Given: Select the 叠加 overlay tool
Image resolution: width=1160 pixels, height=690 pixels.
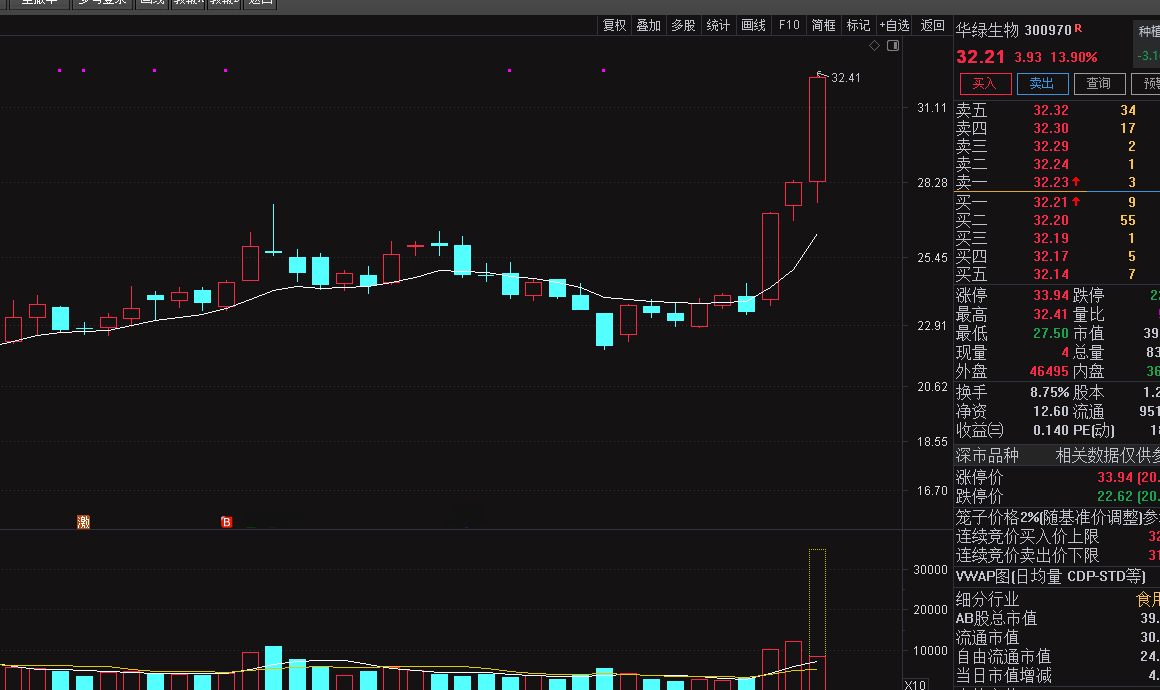Looking at the screenshot, I should pos(649,25).
